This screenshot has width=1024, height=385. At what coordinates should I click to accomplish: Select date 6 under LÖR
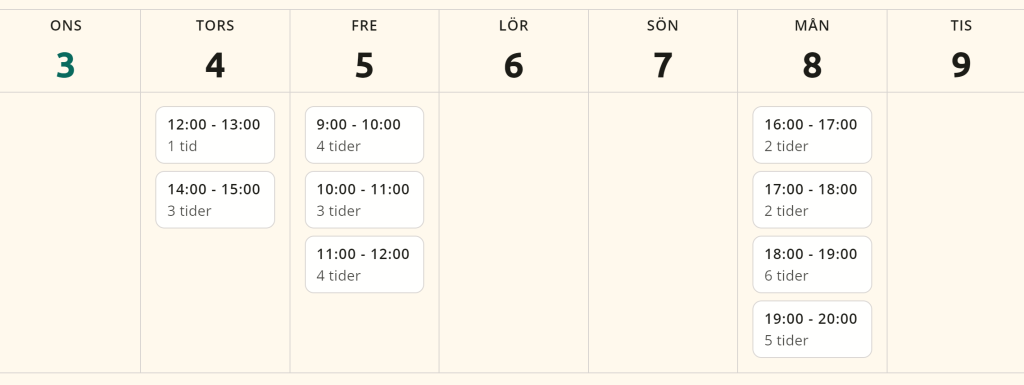[x=513, y=65]
